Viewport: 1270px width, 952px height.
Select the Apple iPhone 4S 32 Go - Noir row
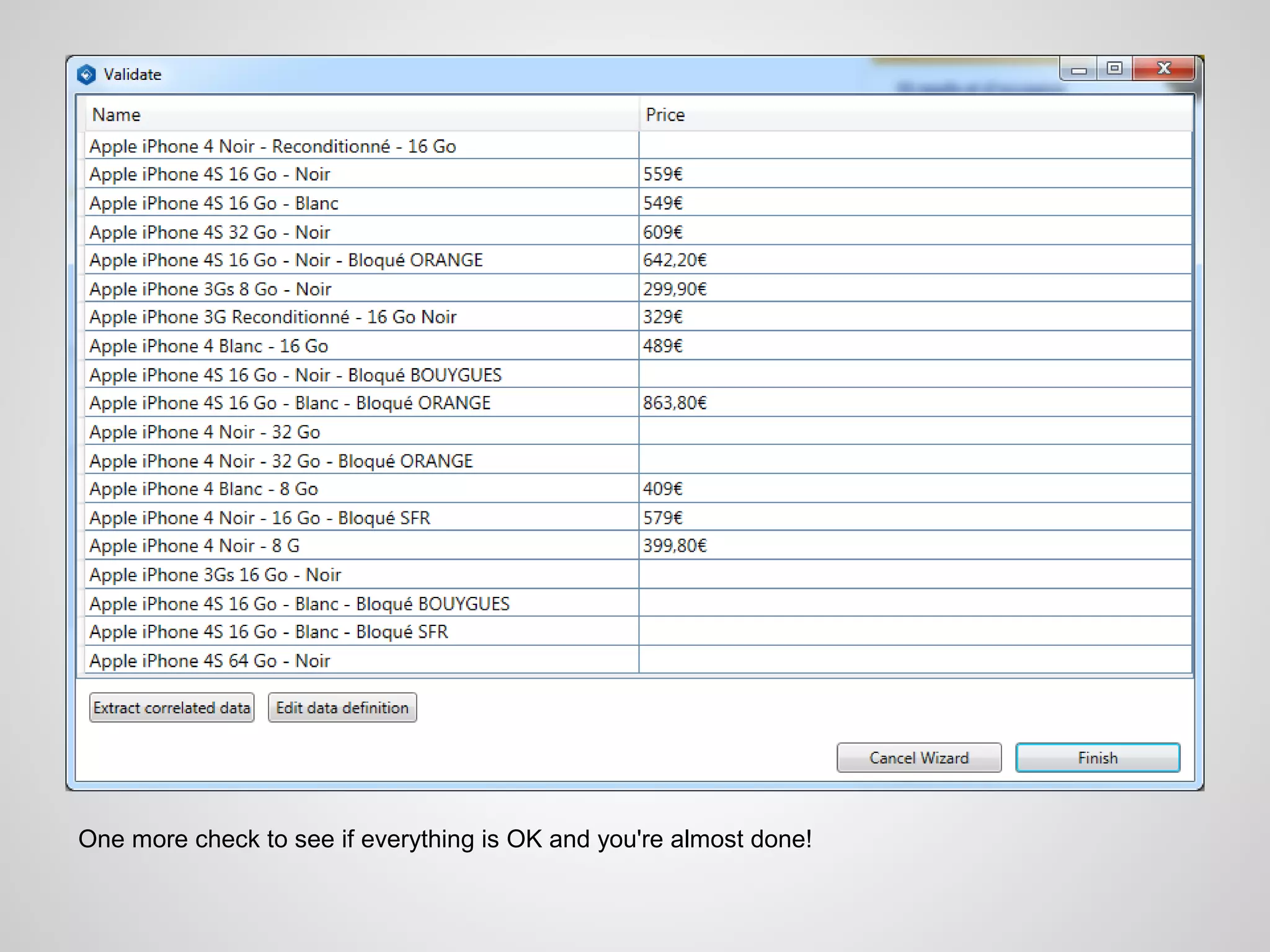pyautogui.click(x=210, y=232)
